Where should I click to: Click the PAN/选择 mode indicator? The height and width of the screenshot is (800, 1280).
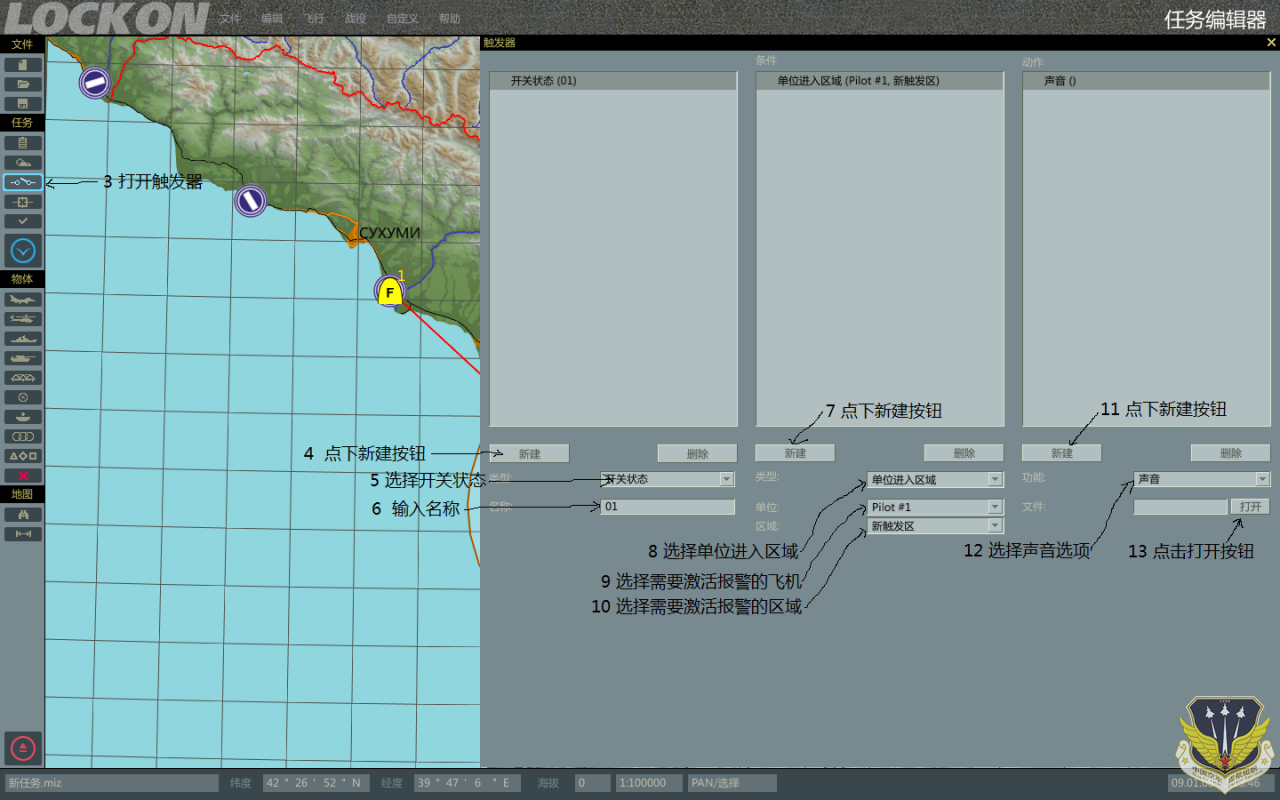(x=732, y=783)
